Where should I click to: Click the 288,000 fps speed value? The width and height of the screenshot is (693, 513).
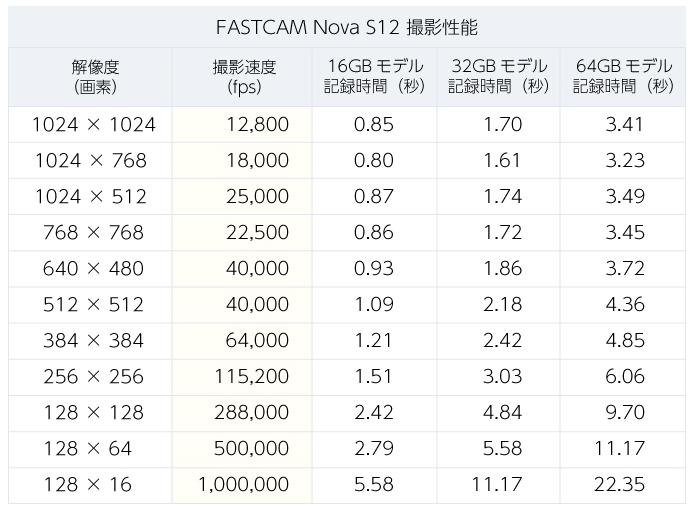pos(251,413)
